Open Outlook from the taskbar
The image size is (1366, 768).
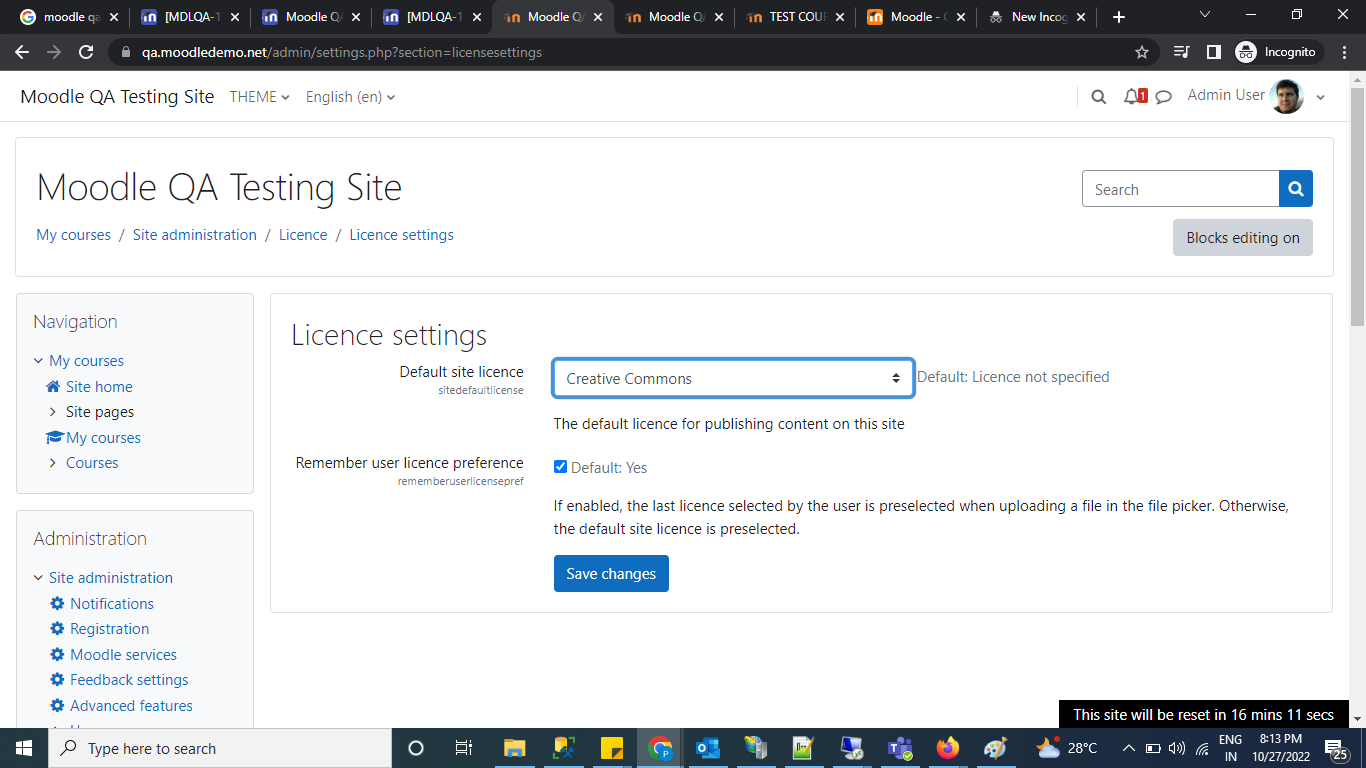click(708, 748)
